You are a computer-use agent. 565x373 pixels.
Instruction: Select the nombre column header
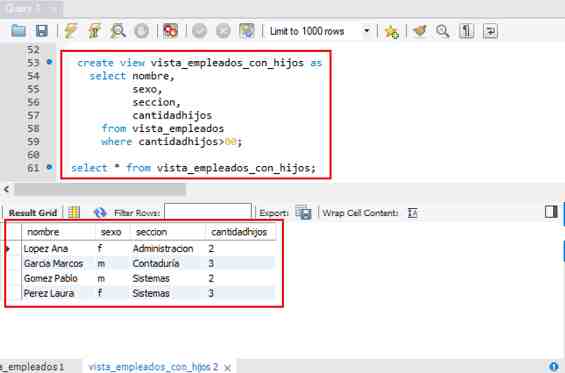(x=58, y=232)
